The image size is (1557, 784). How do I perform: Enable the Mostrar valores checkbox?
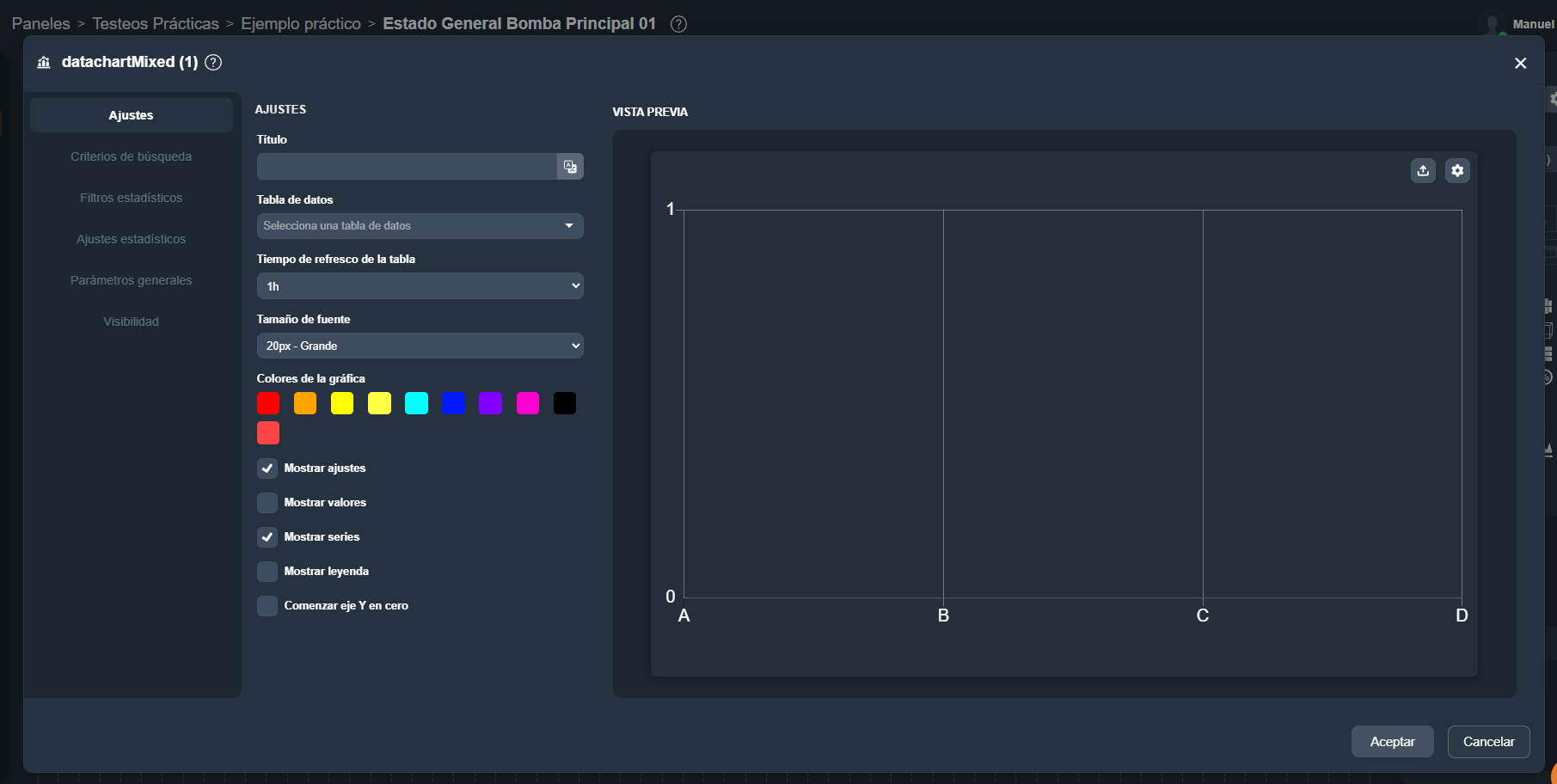coord(267,503)
